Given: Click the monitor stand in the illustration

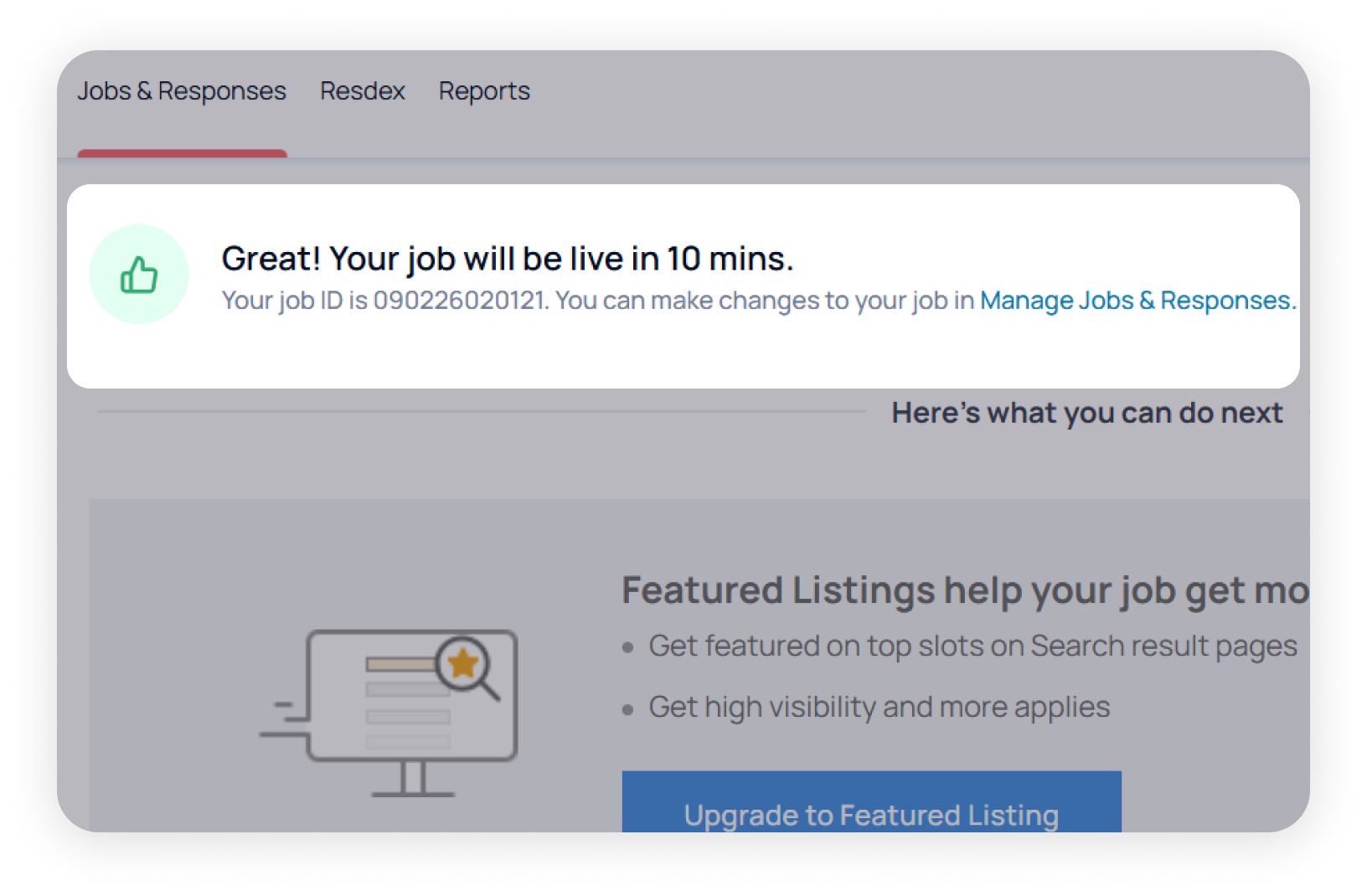Looking at the screenshot, I should point(412,780).
